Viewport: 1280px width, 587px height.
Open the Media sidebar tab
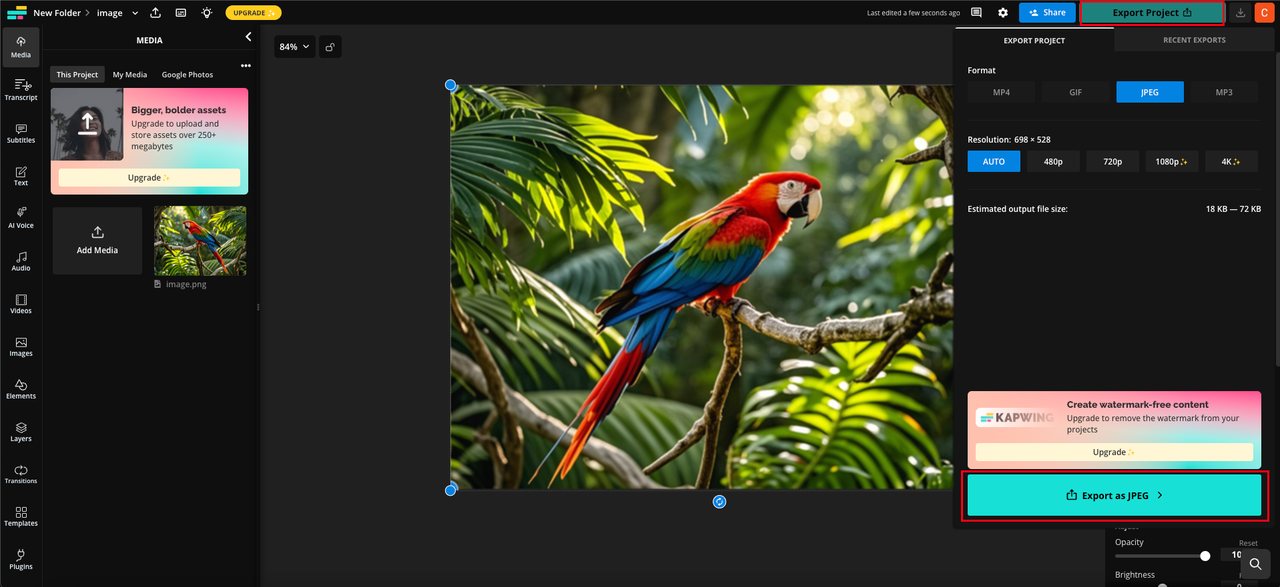click(21, 47)
